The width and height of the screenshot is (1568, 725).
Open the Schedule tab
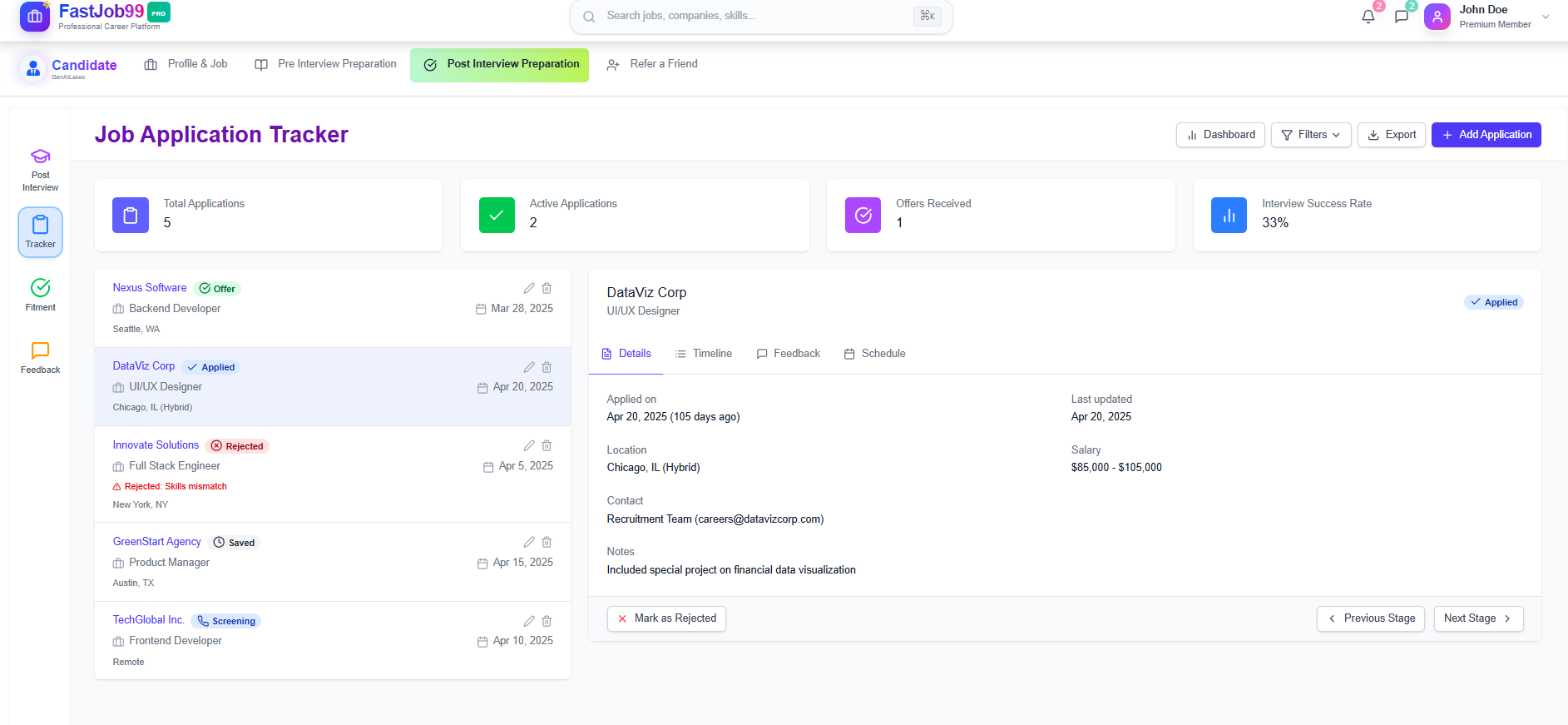pos(874,354)
